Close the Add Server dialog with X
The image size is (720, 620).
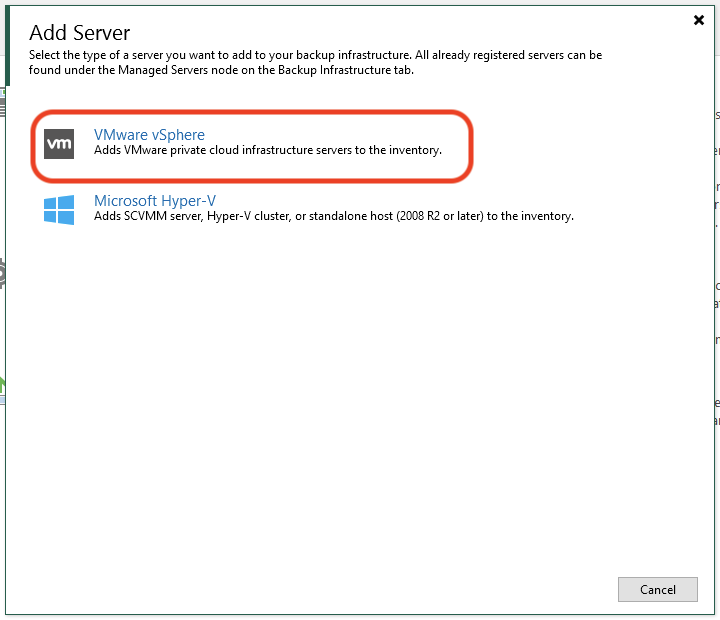coord(698,20)
